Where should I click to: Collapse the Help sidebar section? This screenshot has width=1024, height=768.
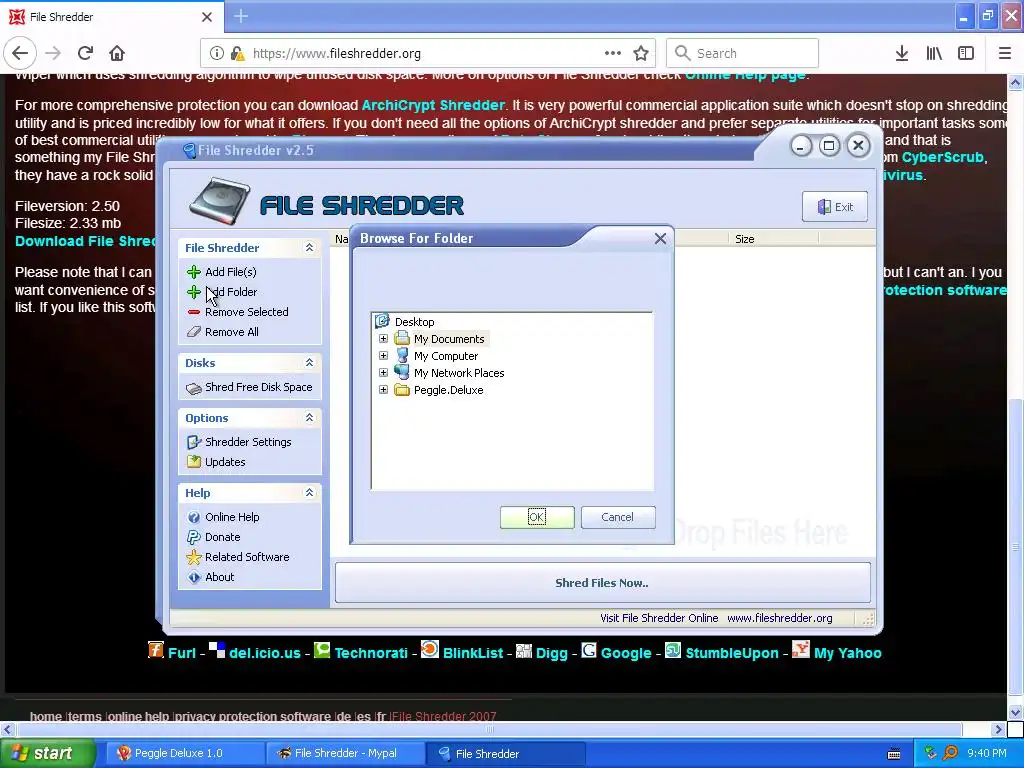coord(310,492)
